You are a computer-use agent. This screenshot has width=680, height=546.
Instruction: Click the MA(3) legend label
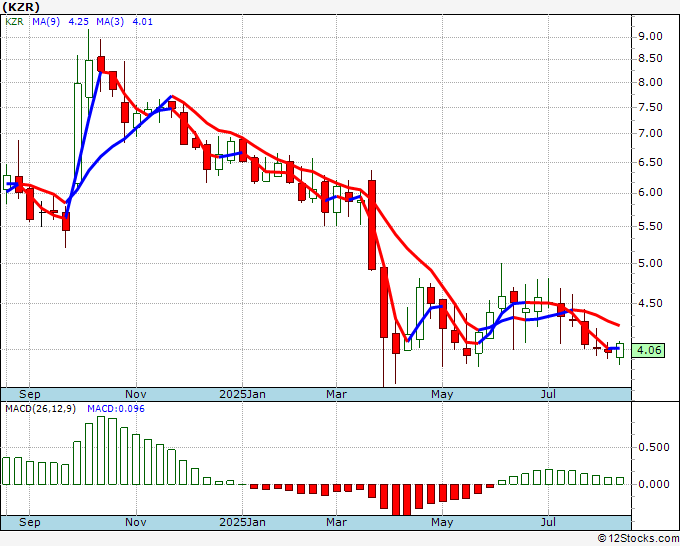[x=110, y=22]
